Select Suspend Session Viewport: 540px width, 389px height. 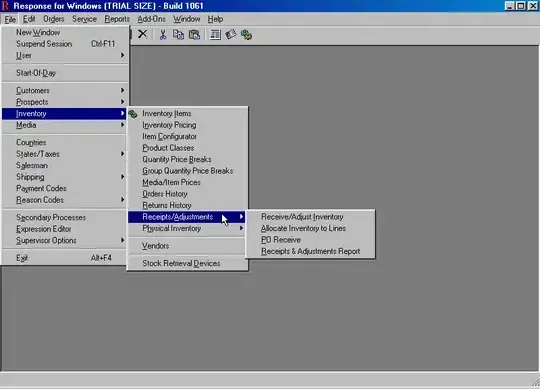pos(65,44)
